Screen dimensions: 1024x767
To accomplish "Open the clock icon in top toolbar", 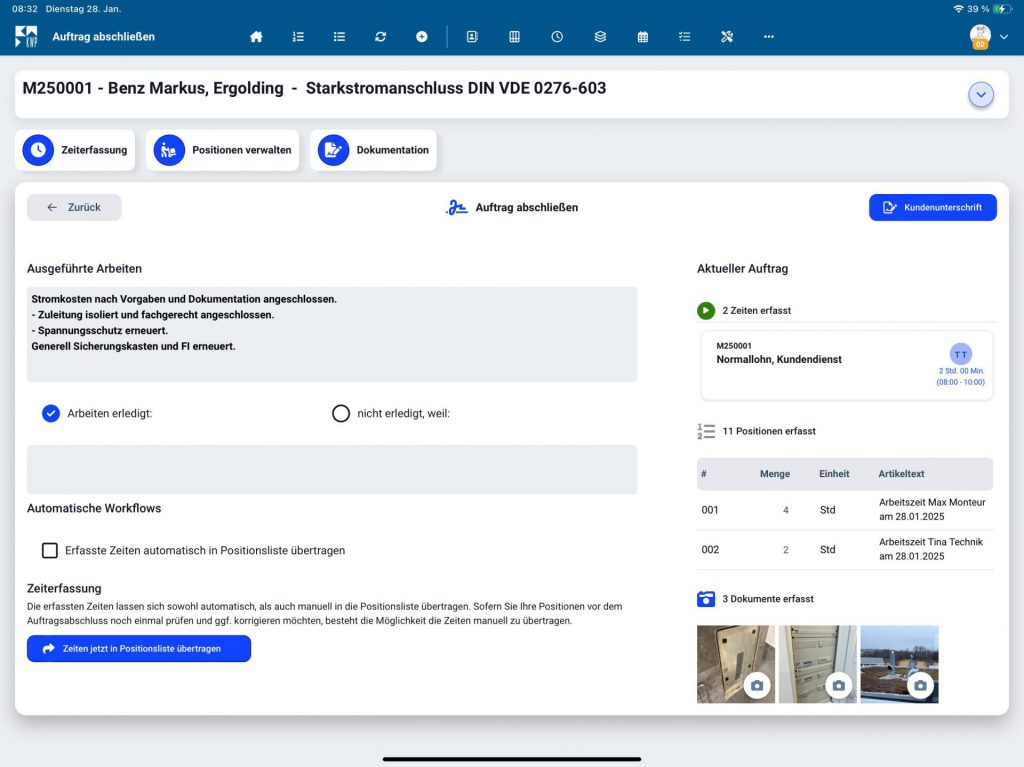I will coord(557,37).
